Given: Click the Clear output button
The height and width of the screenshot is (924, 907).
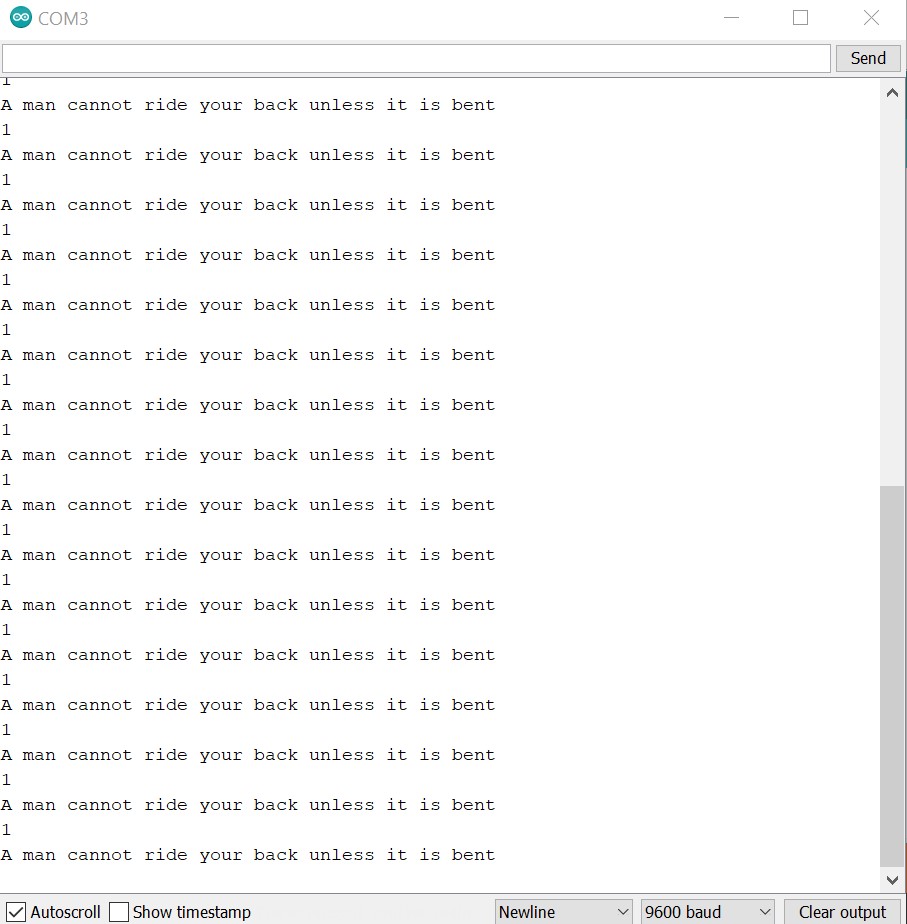Looking at the screenshot, I should [843, 912].
